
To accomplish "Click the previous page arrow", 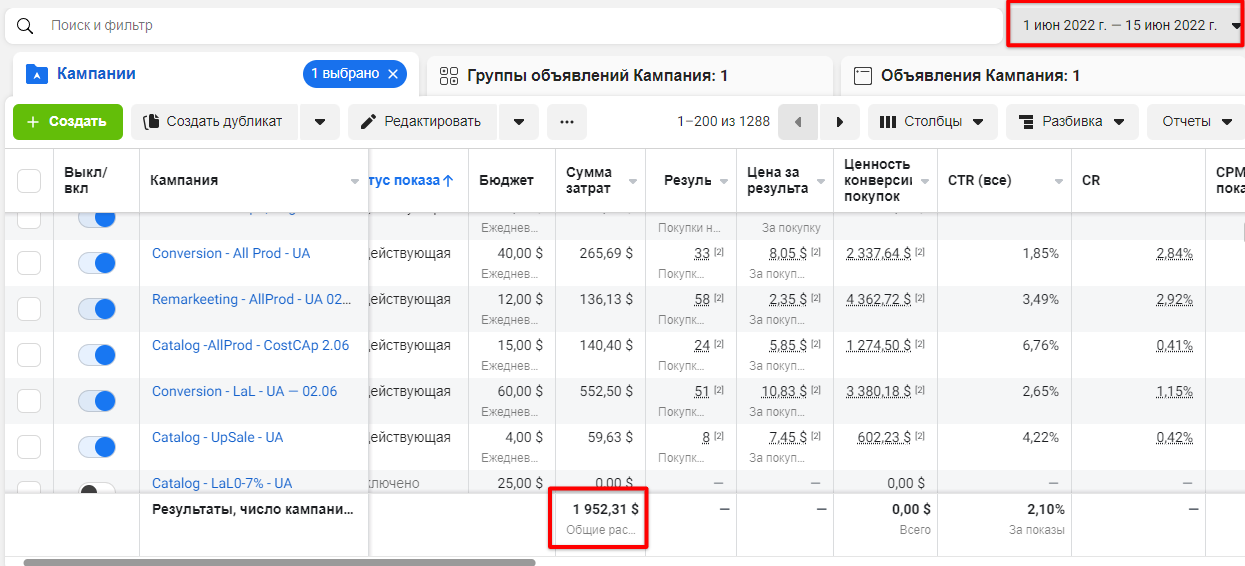I will (x=798, y=122).
